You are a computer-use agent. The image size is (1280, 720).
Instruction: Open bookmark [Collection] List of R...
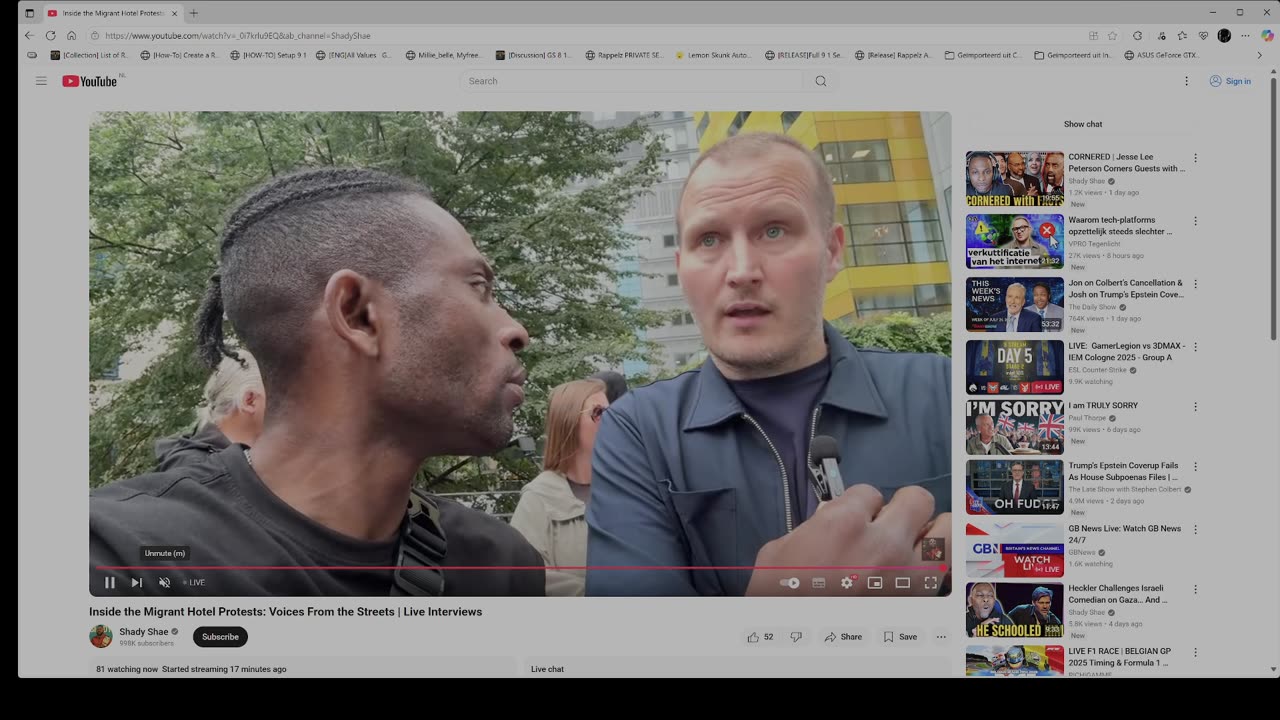(88, 55)
